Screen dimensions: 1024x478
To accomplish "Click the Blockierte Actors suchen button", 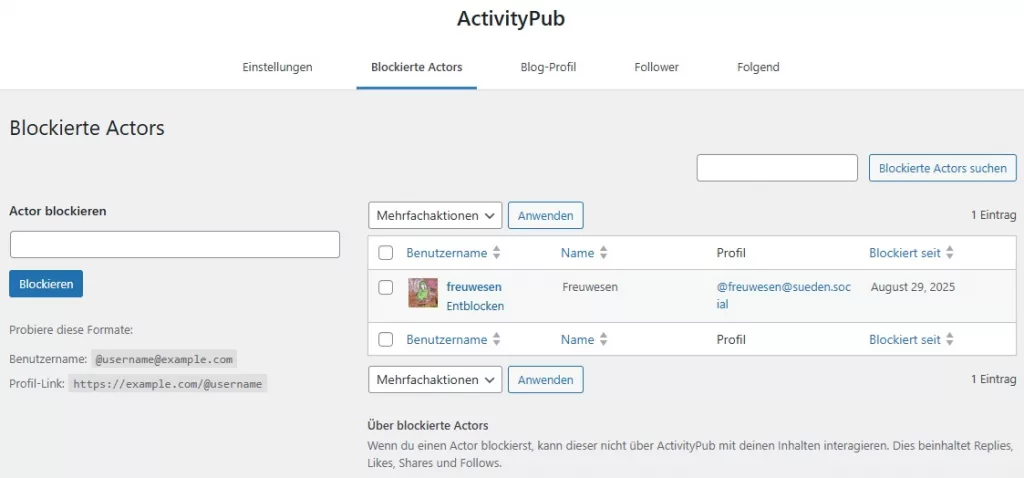I will (x=942, y=168).
